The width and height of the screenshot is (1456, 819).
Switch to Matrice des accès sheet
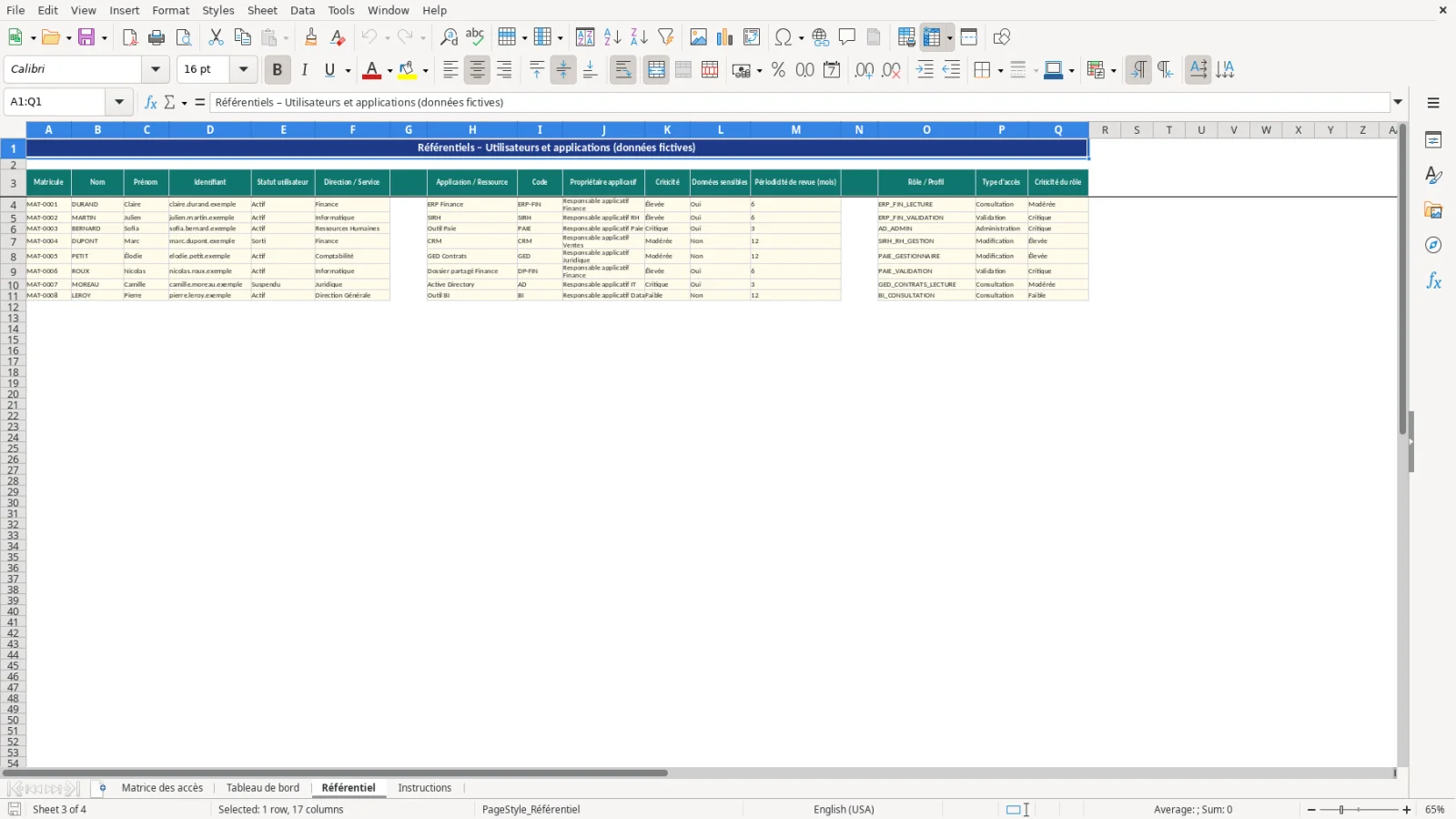pyautogui.click(x=162, y=788)
